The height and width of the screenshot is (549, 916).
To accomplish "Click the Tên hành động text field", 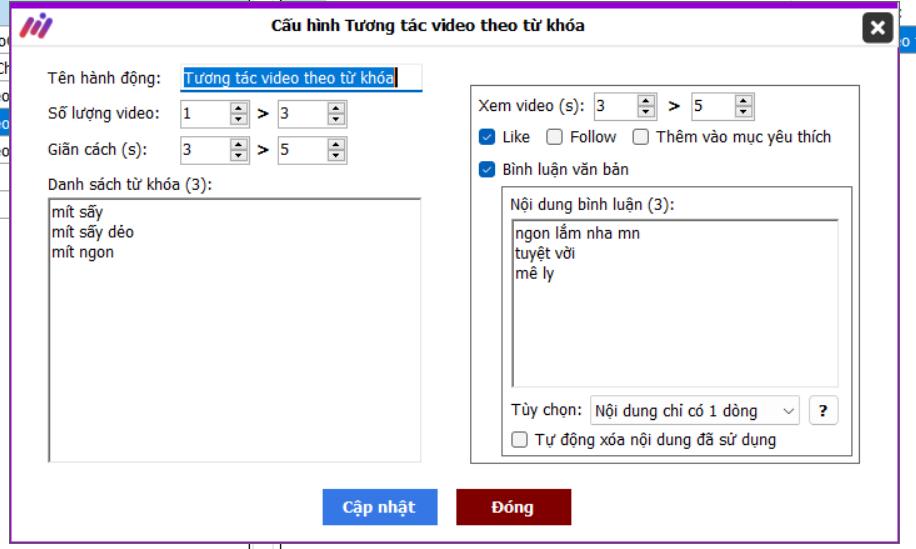I will point(301,78).
